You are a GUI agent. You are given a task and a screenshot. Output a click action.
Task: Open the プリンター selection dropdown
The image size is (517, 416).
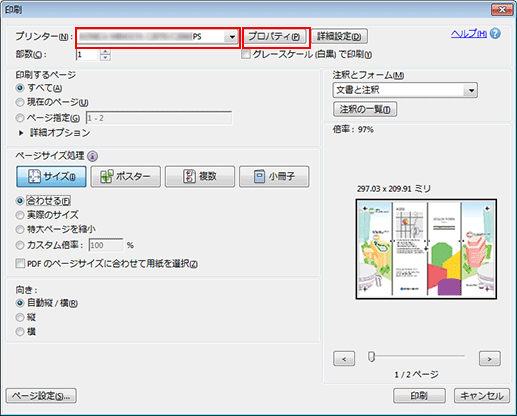point(158,37)
